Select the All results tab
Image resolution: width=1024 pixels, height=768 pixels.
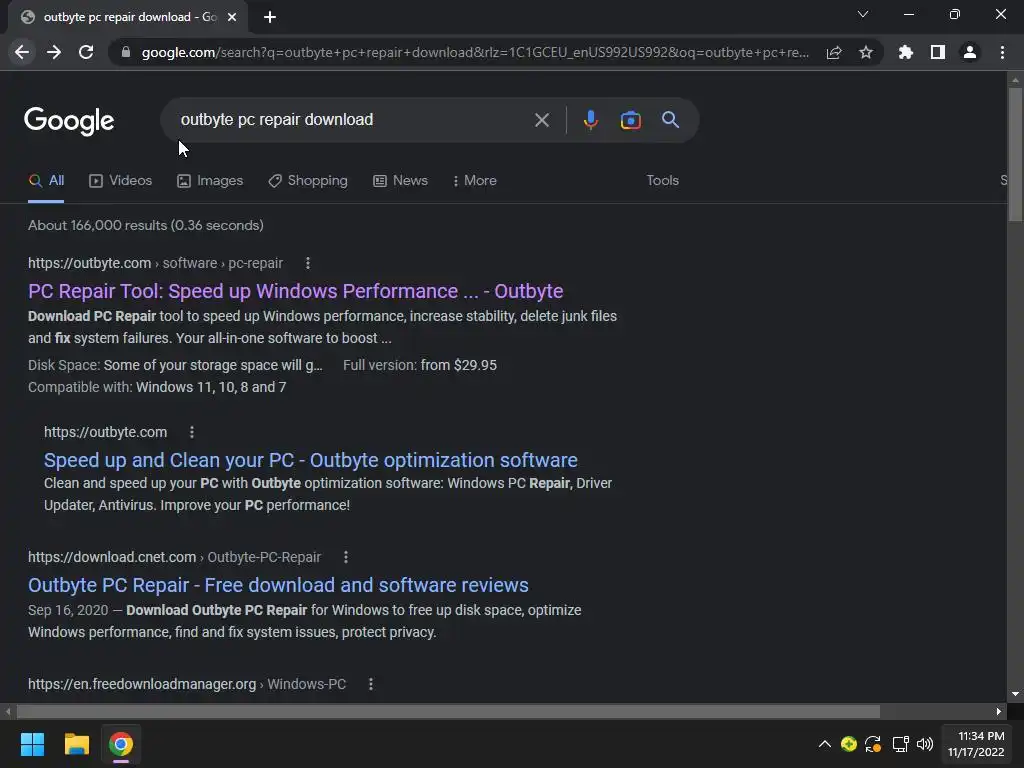[x=46, y=181]
